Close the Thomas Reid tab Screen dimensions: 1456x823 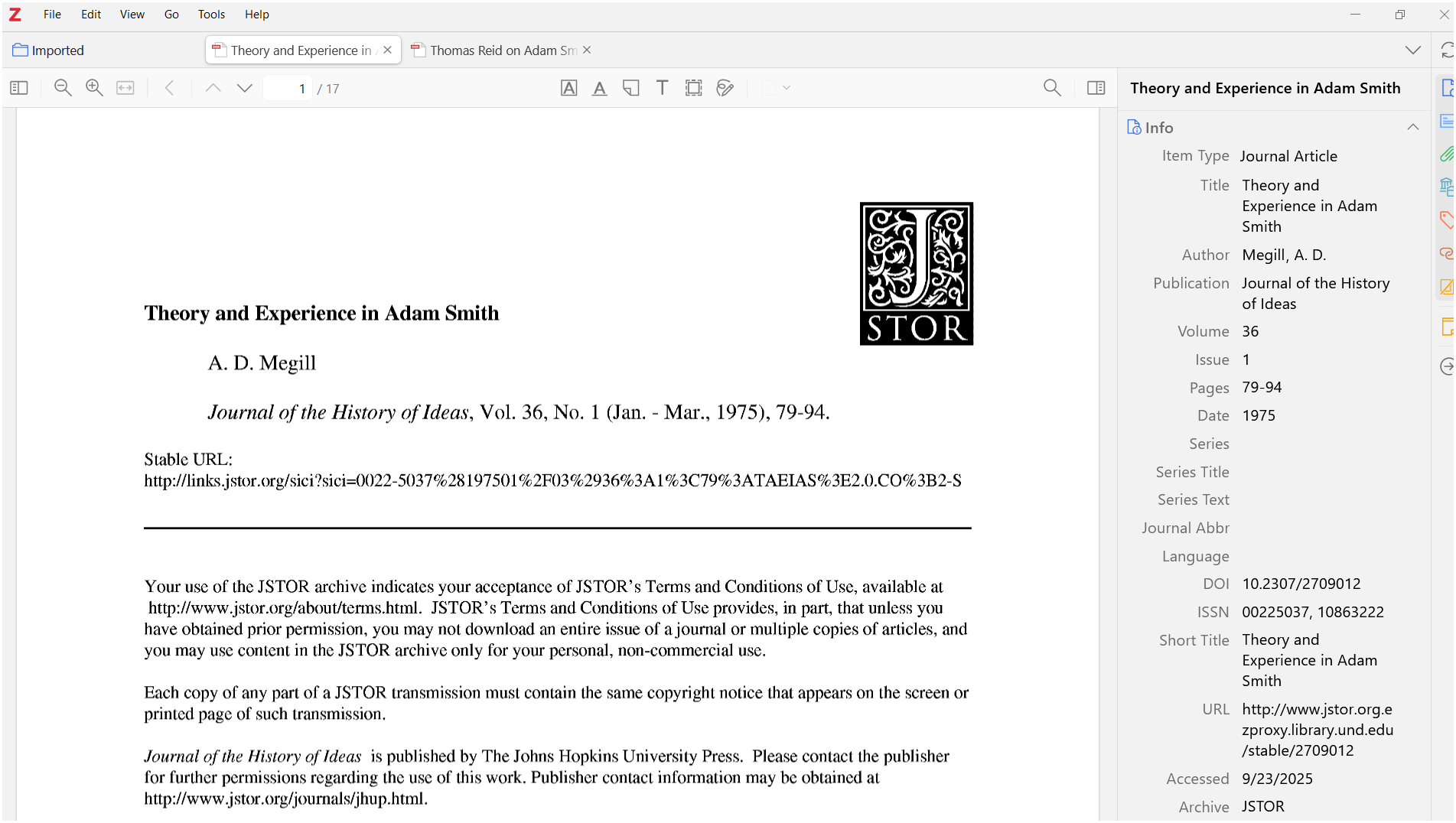tap(587, 50)
